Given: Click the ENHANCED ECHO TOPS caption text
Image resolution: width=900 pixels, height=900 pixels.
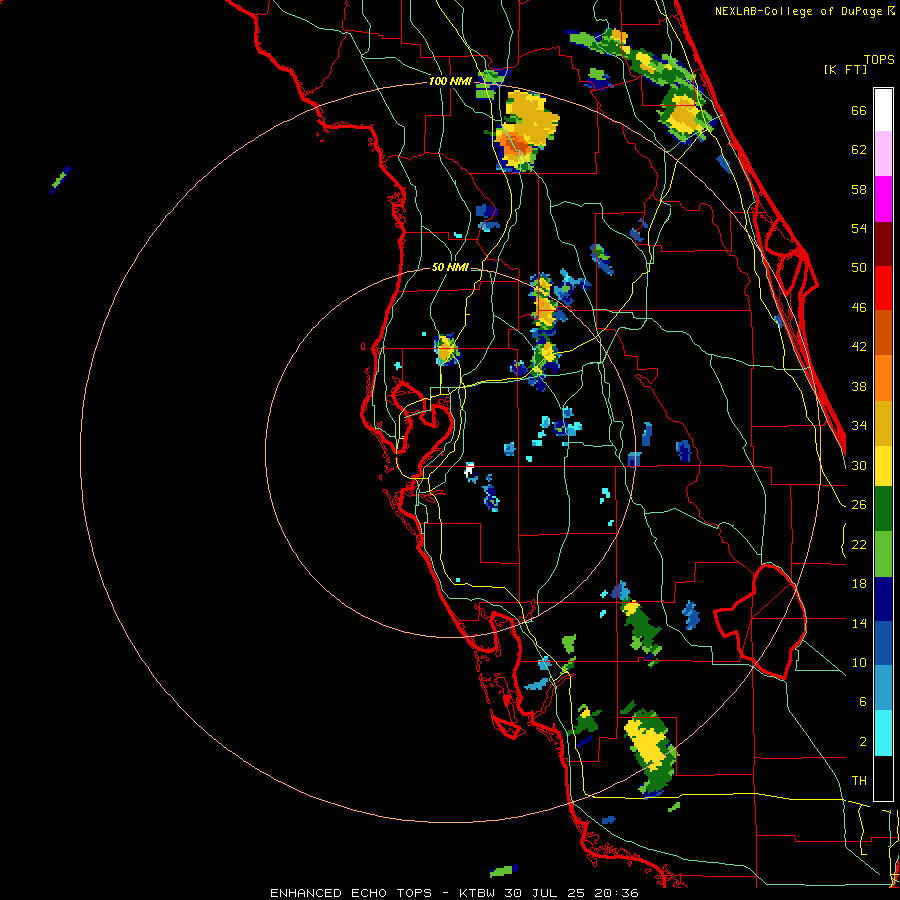Looking at the screenshot, I should coord(351,893).
